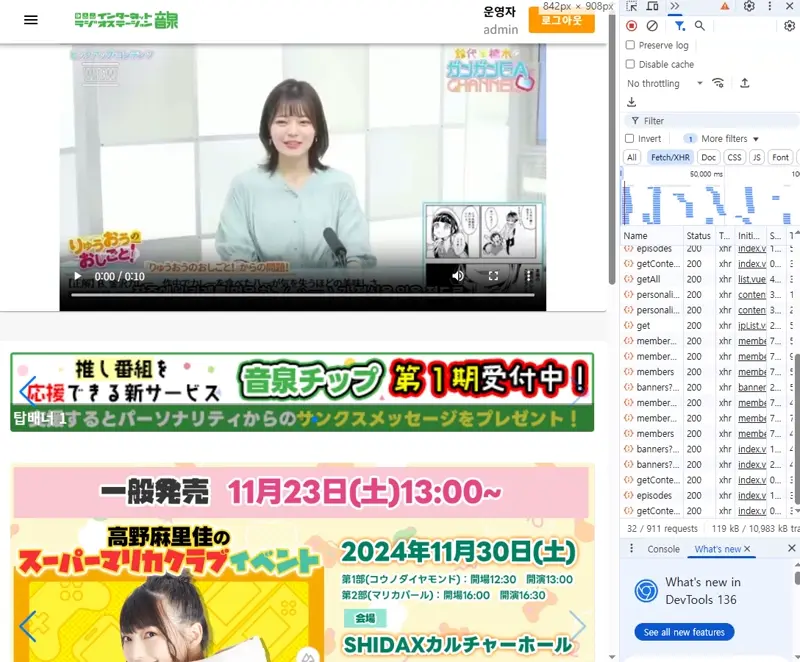Expand the More filters dropdown
This screenshot has width=800, height=662.
[x=730, y=139]
